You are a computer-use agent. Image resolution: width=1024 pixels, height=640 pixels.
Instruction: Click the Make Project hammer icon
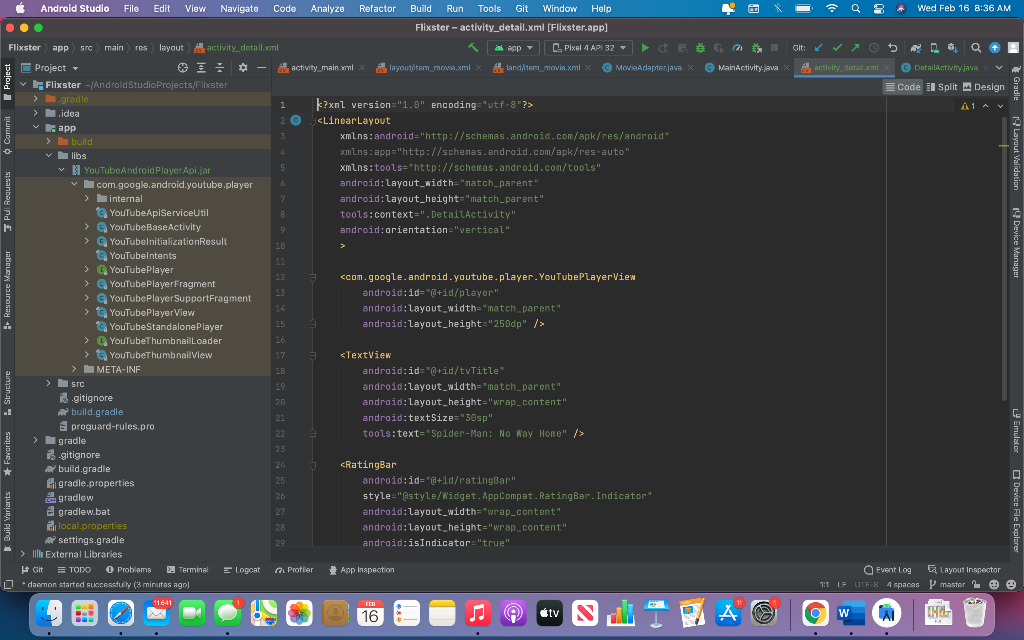(x=473, y=48)
